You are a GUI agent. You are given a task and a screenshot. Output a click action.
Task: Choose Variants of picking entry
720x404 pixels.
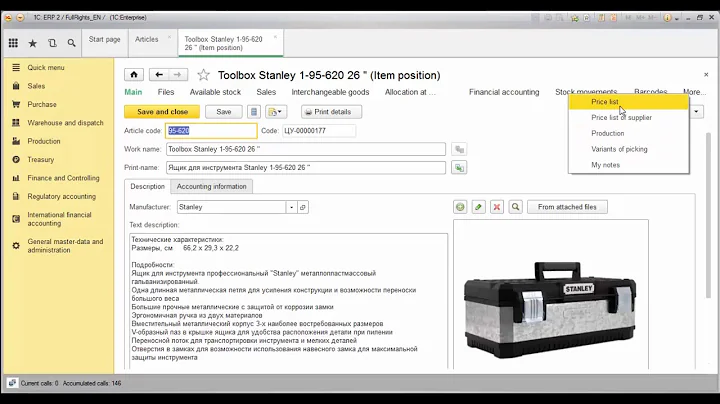629,149
